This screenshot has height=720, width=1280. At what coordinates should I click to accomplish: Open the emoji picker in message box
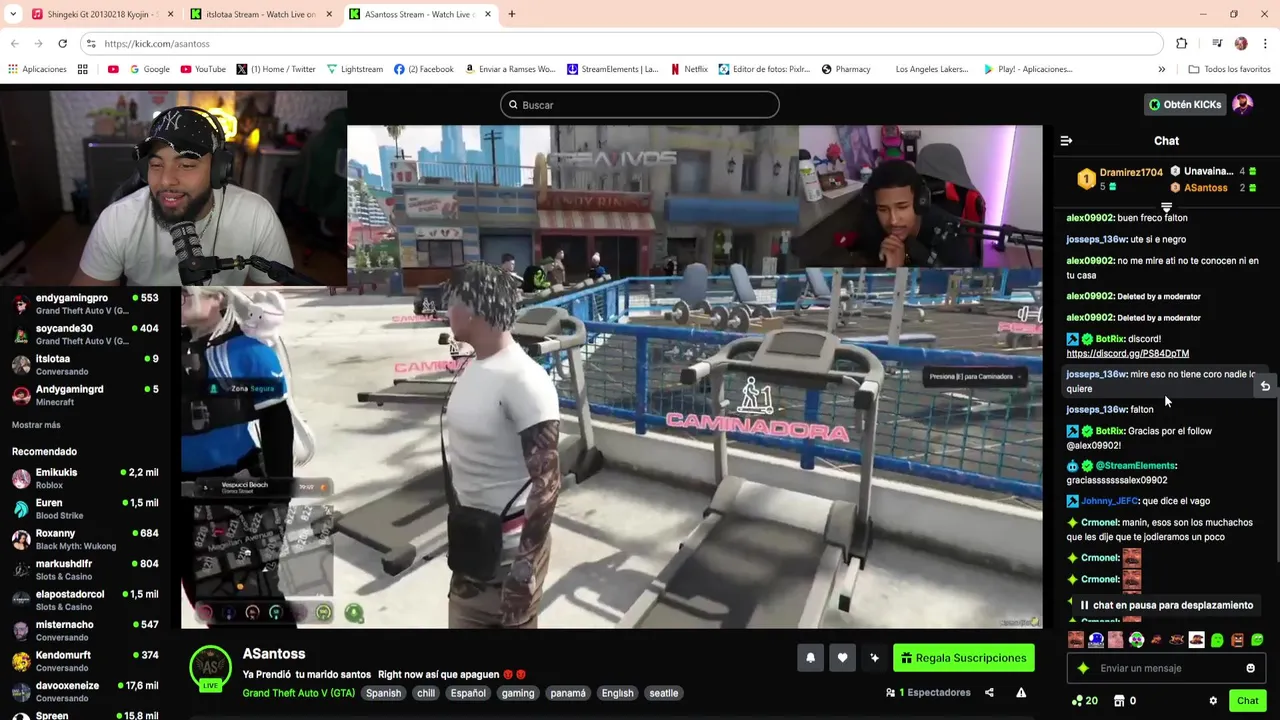coord(1250,668)
